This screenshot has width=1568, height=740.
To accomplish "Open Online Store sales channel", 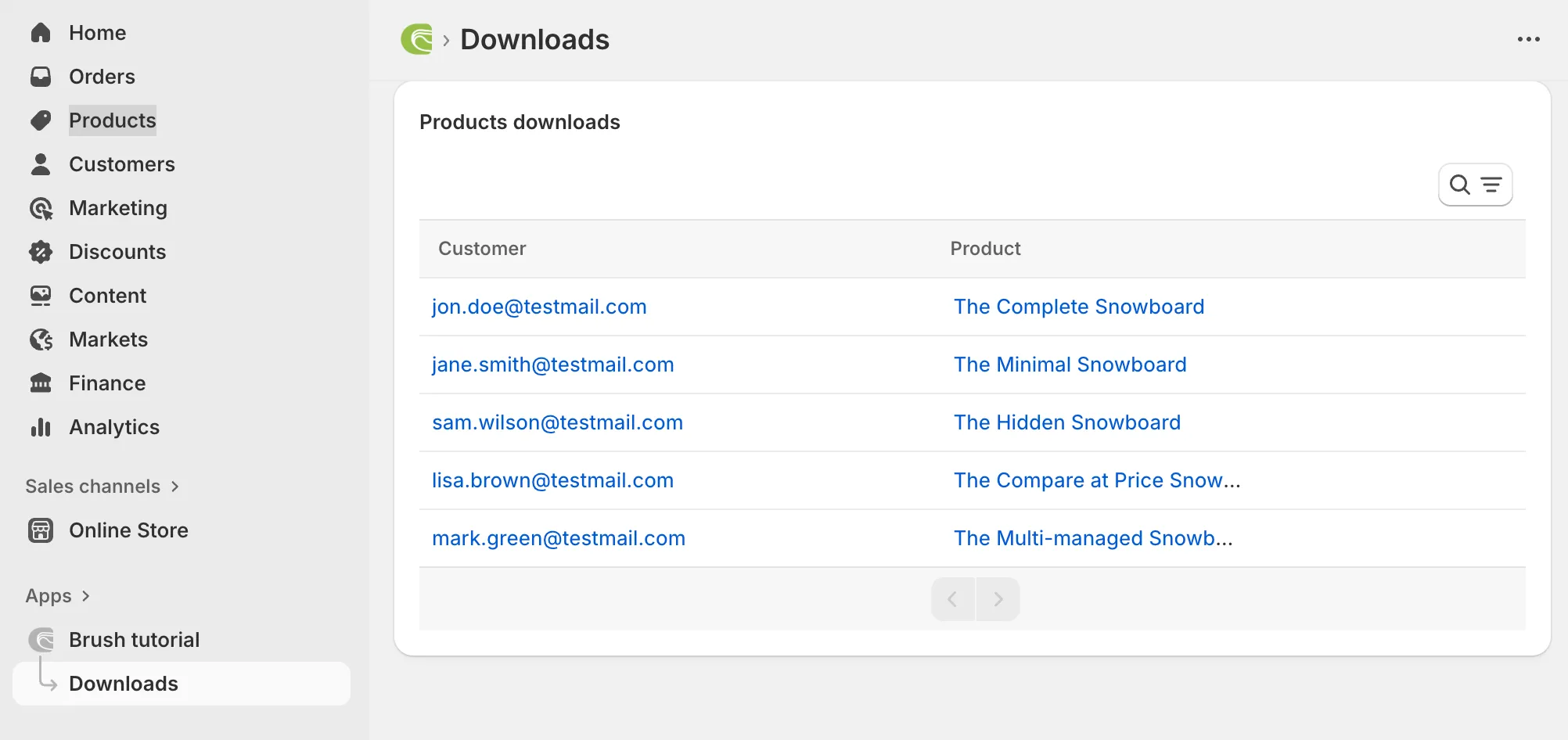I will [128, 530].
